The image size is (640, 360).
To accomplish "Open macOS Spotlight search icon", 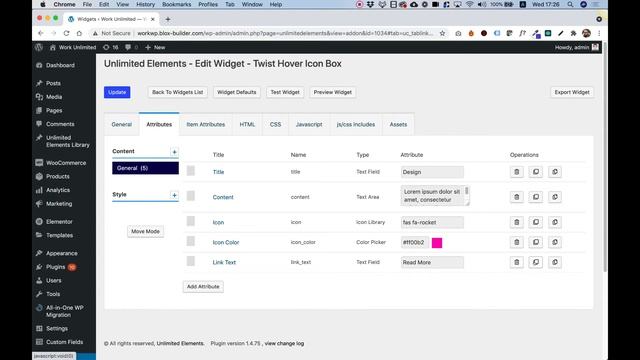I will pos(570,4).
